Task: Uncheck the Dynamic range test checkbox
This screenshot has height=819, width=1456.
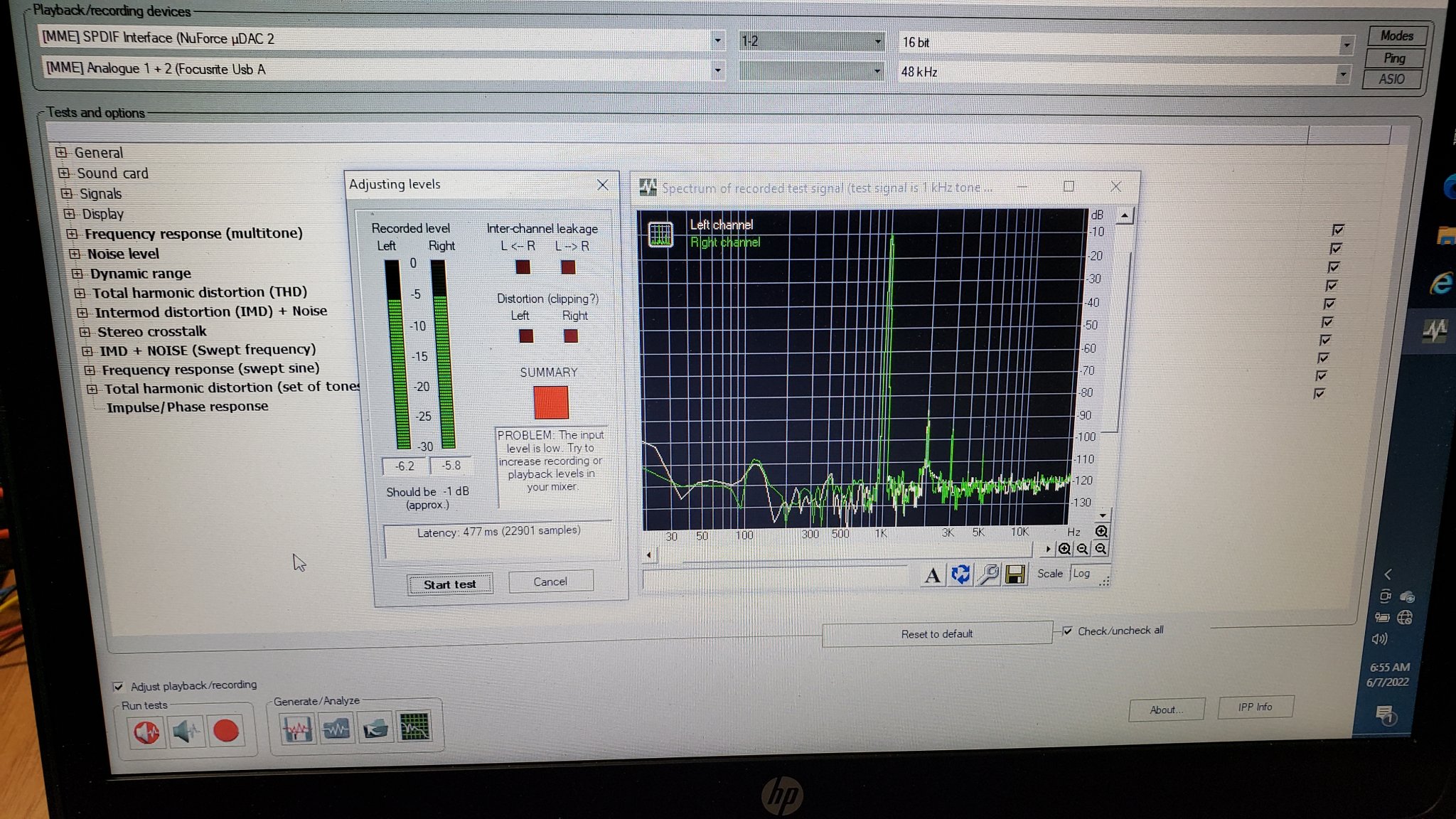Action: [1334, 267]
